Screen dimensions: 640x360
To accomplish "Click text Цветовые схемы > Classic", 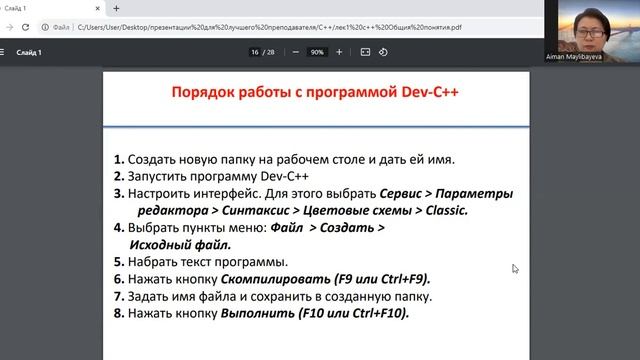I will coord(385,211).
